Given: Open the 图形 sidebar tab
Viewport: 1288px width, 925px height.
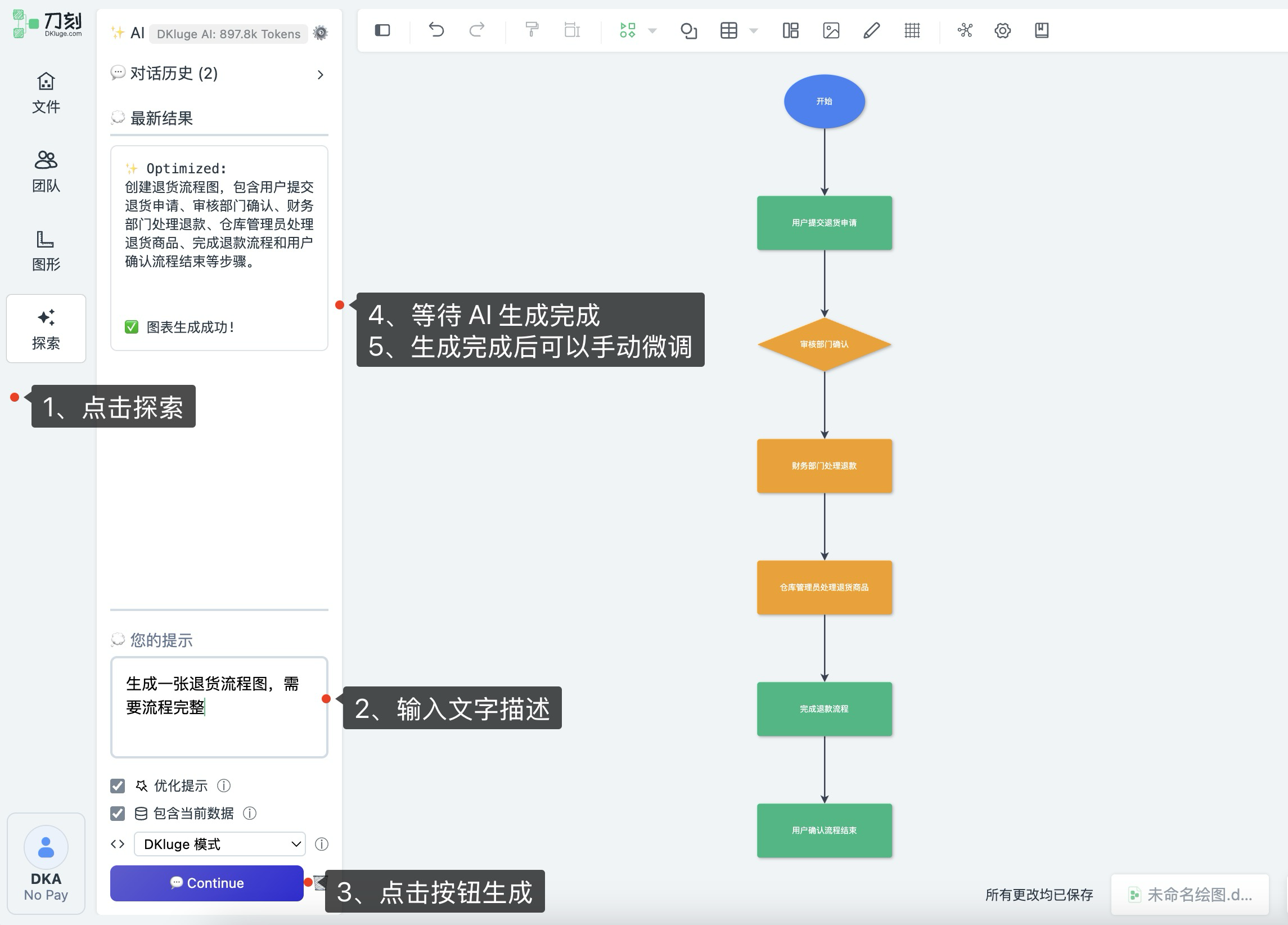Looking at the screenshot, I should tap(46, 250).
